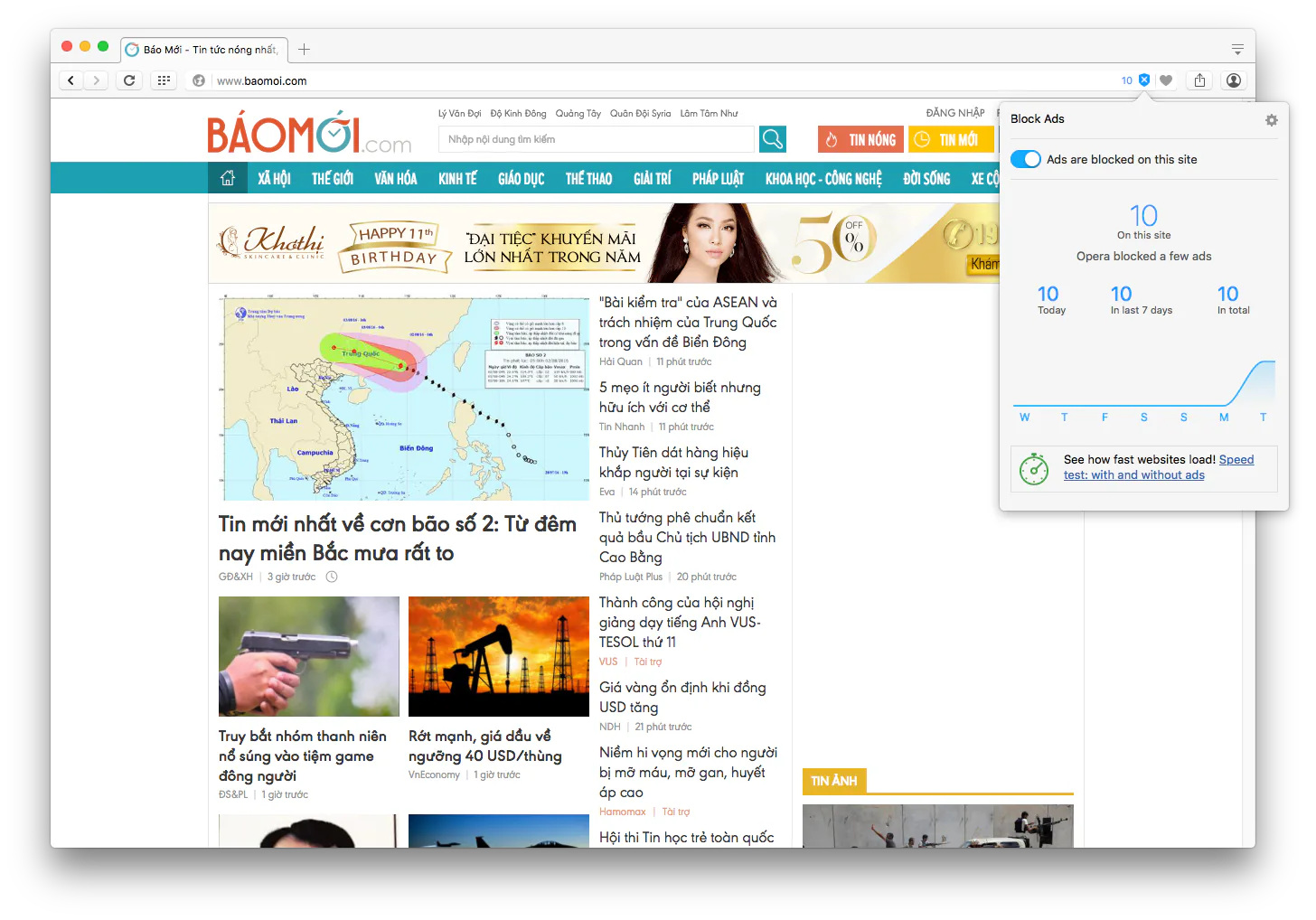Open Speed Dial grid icon
1316x920 pixels.
coord(164,80)
